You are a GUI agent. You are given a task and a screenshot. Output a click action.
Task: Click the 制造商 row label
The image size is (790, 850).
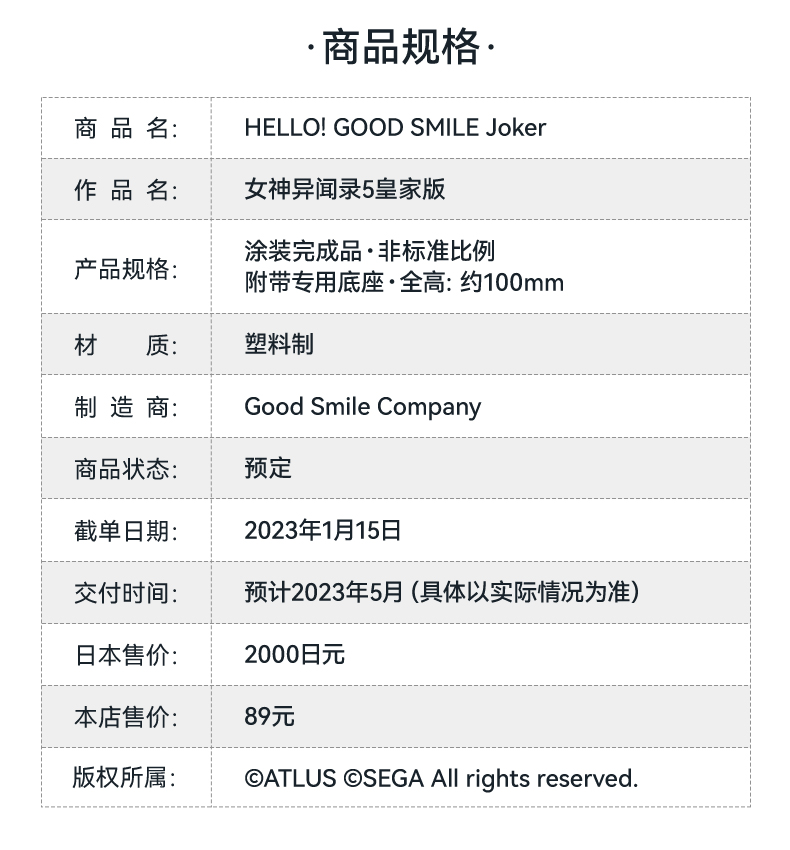point(125,408)
